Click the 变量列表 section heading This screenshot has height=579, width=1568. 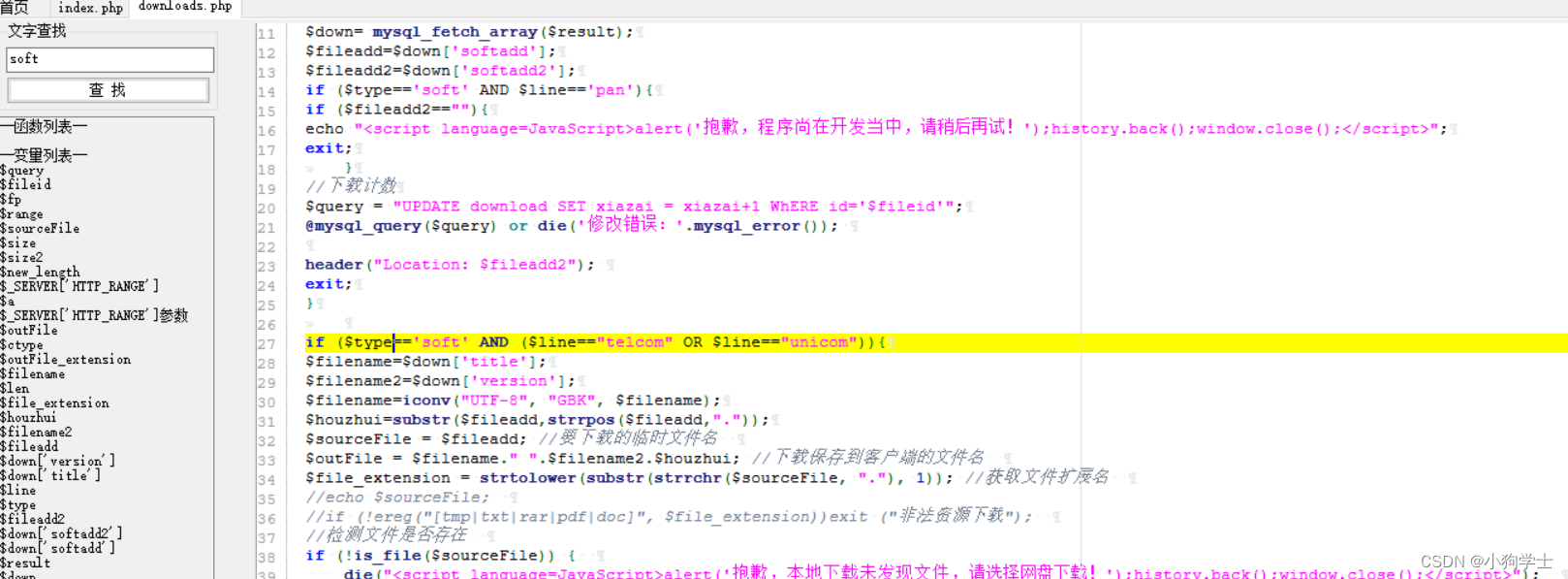point(44,155)
